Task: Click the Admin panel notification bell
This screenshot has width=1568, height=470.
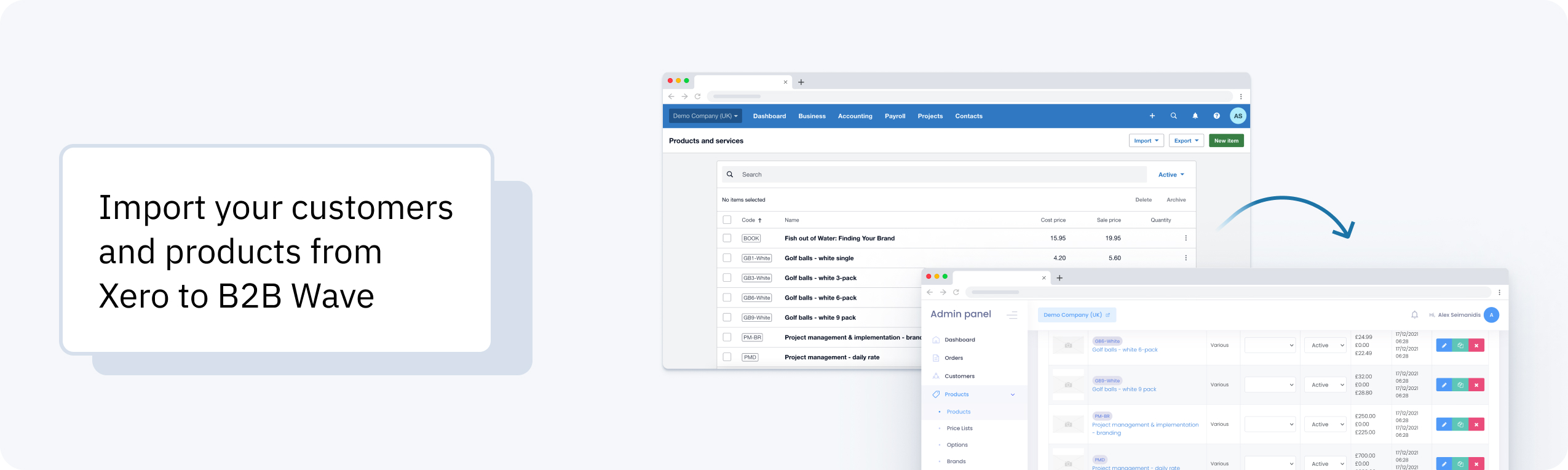Action: click(1414, 315)
